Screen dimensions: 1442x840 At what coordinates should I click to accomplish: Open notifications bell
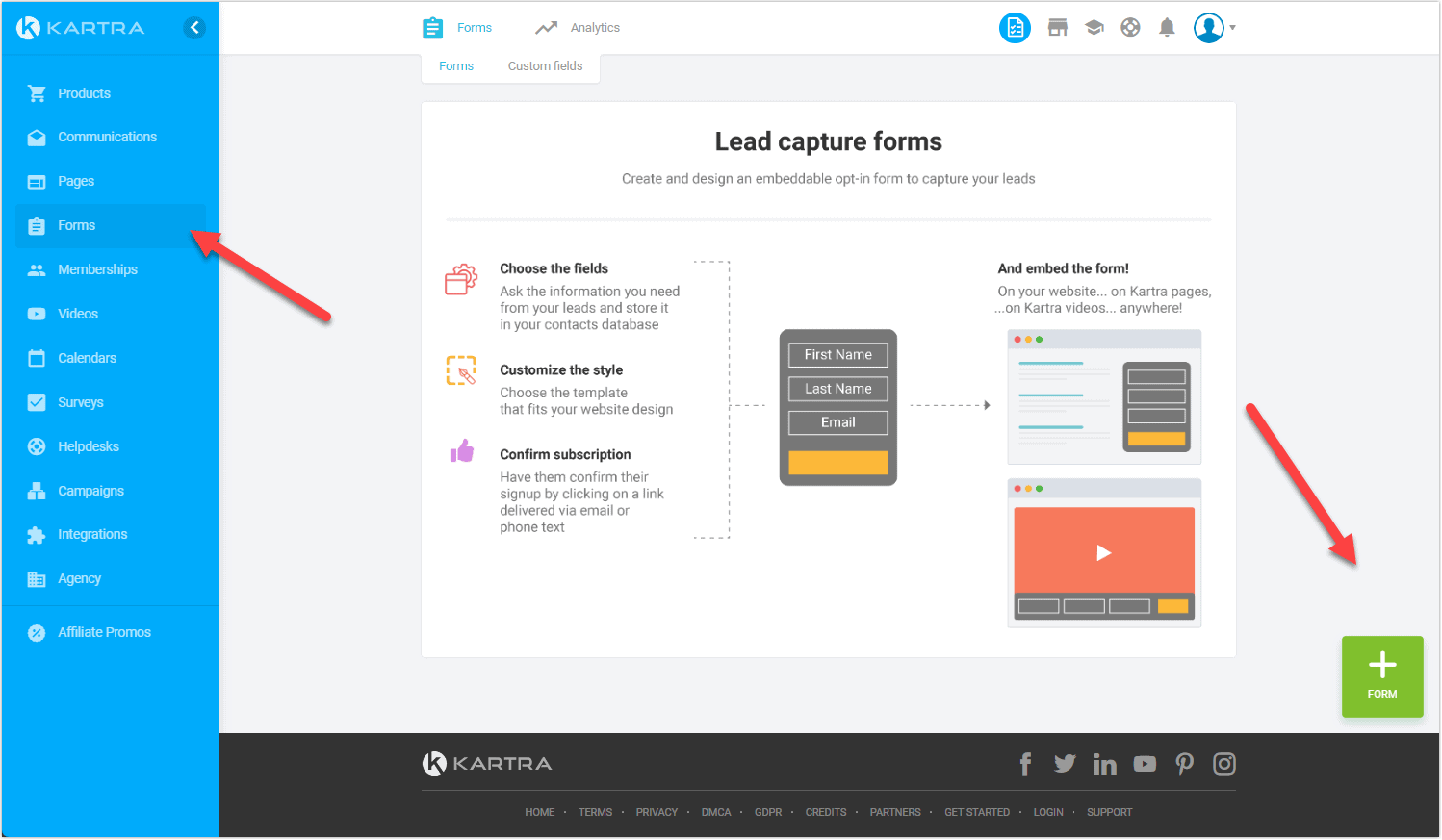click(1168, 28)
